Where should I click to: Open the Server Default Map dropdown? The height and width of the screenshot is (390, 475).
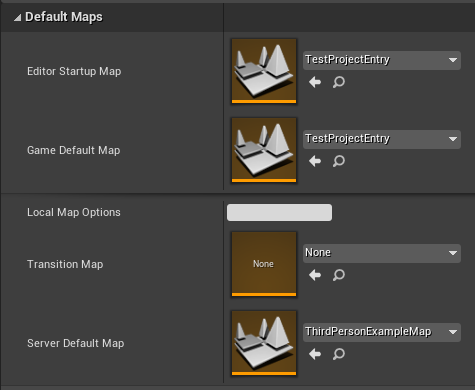382,332
